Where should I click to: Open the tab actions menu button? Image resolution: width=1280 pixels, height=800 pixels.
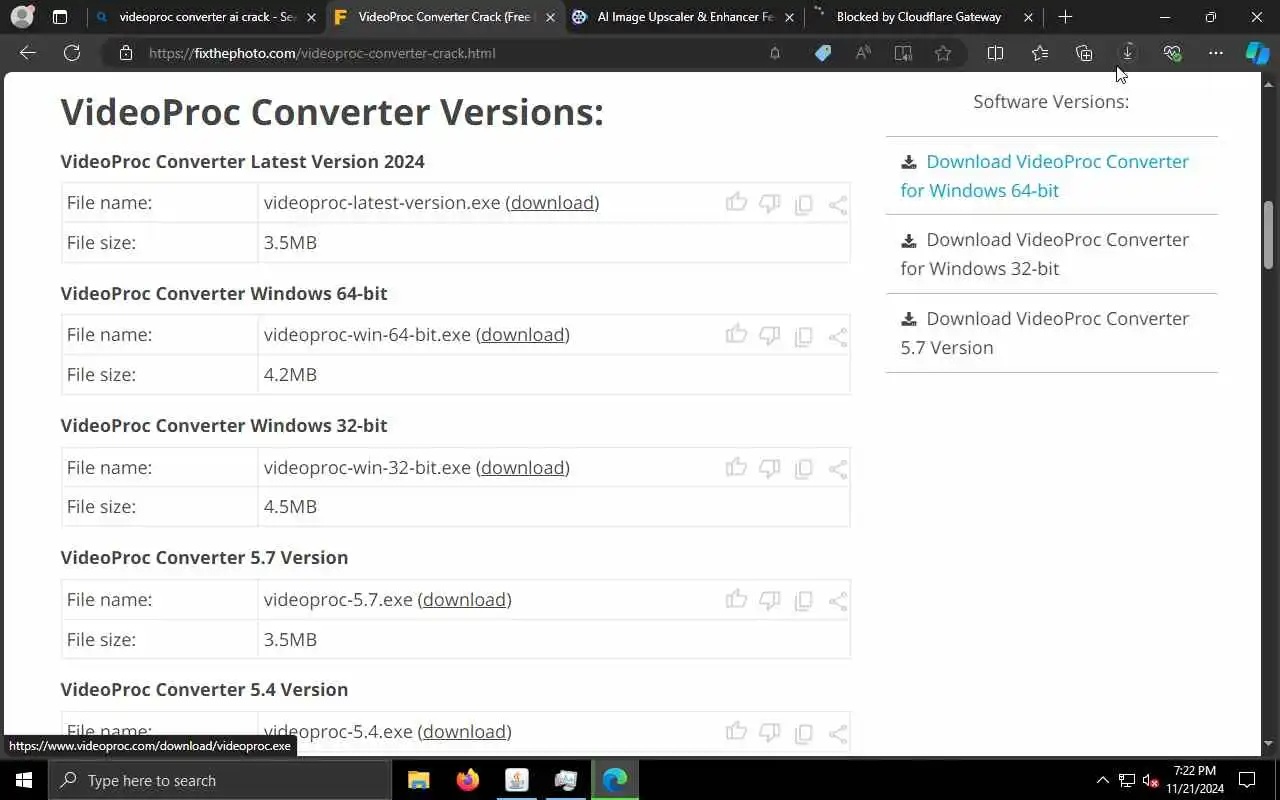coord(60,17)
